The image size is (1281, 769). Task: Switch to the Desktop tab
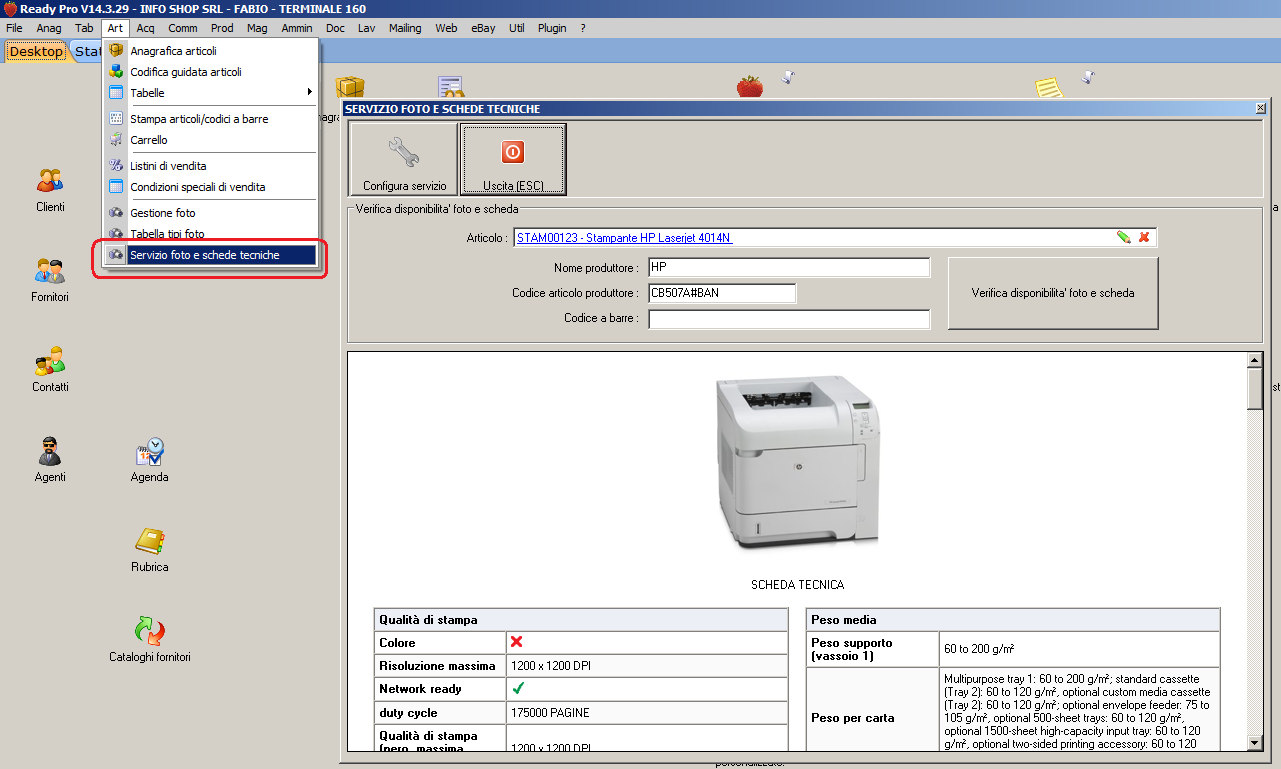coord(36,51)
